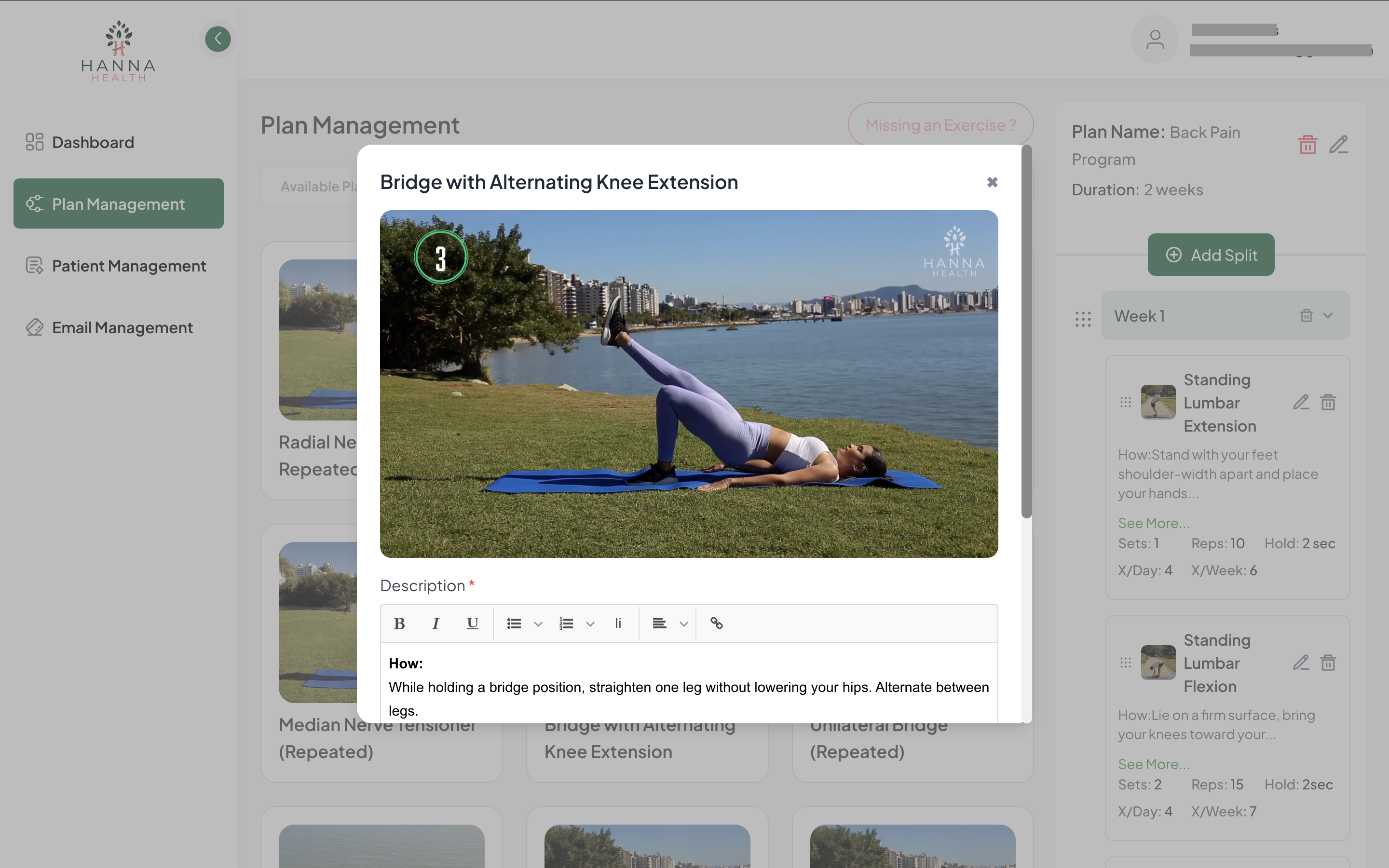Viewport: 1389px width, 868px height.
Task: Edit Standing Lumbar Flexion exercise
Action: (1301, 663)
